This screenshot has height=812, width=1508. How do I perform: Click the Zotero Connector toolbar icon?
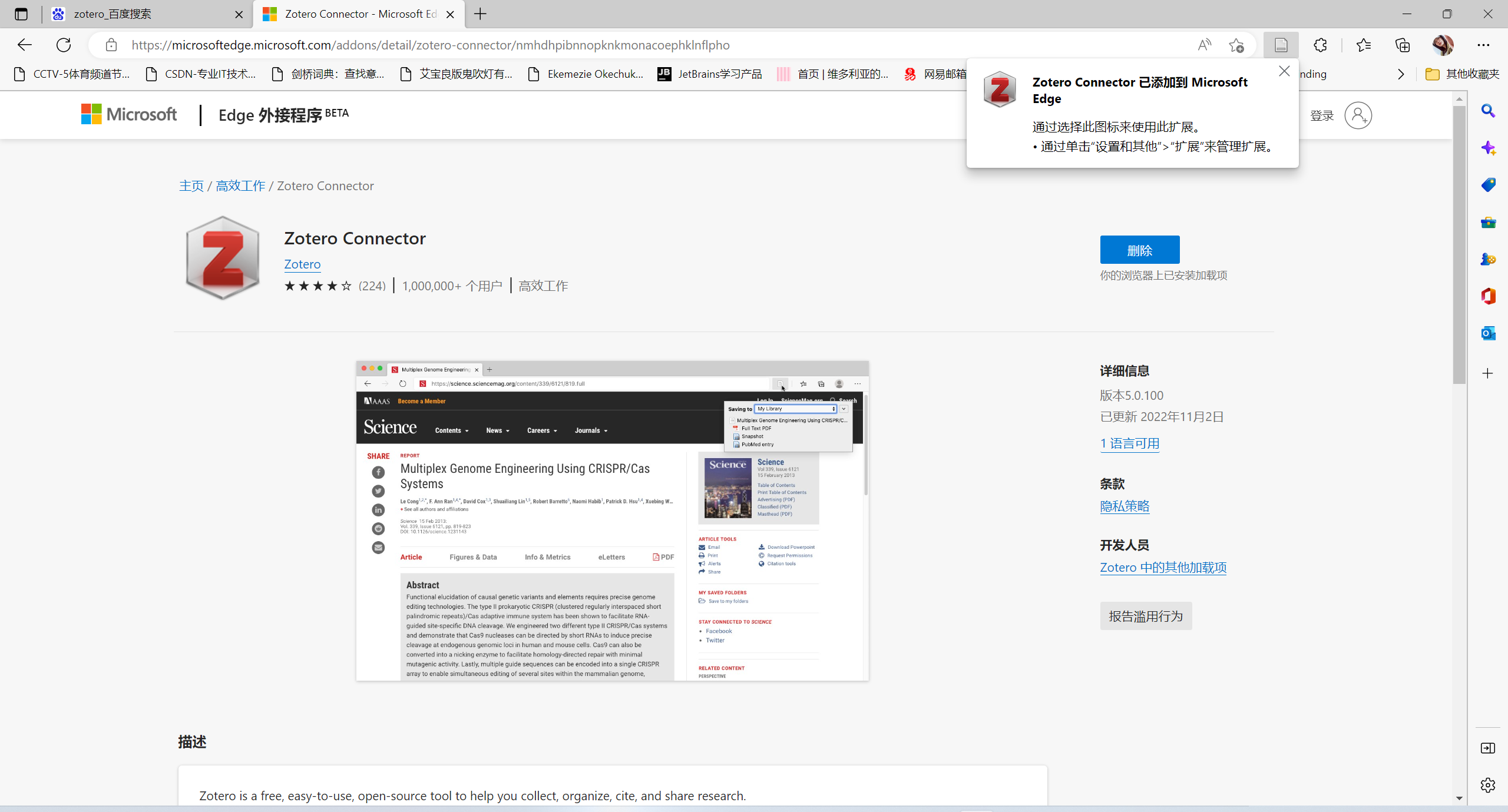click(1281, 45)
